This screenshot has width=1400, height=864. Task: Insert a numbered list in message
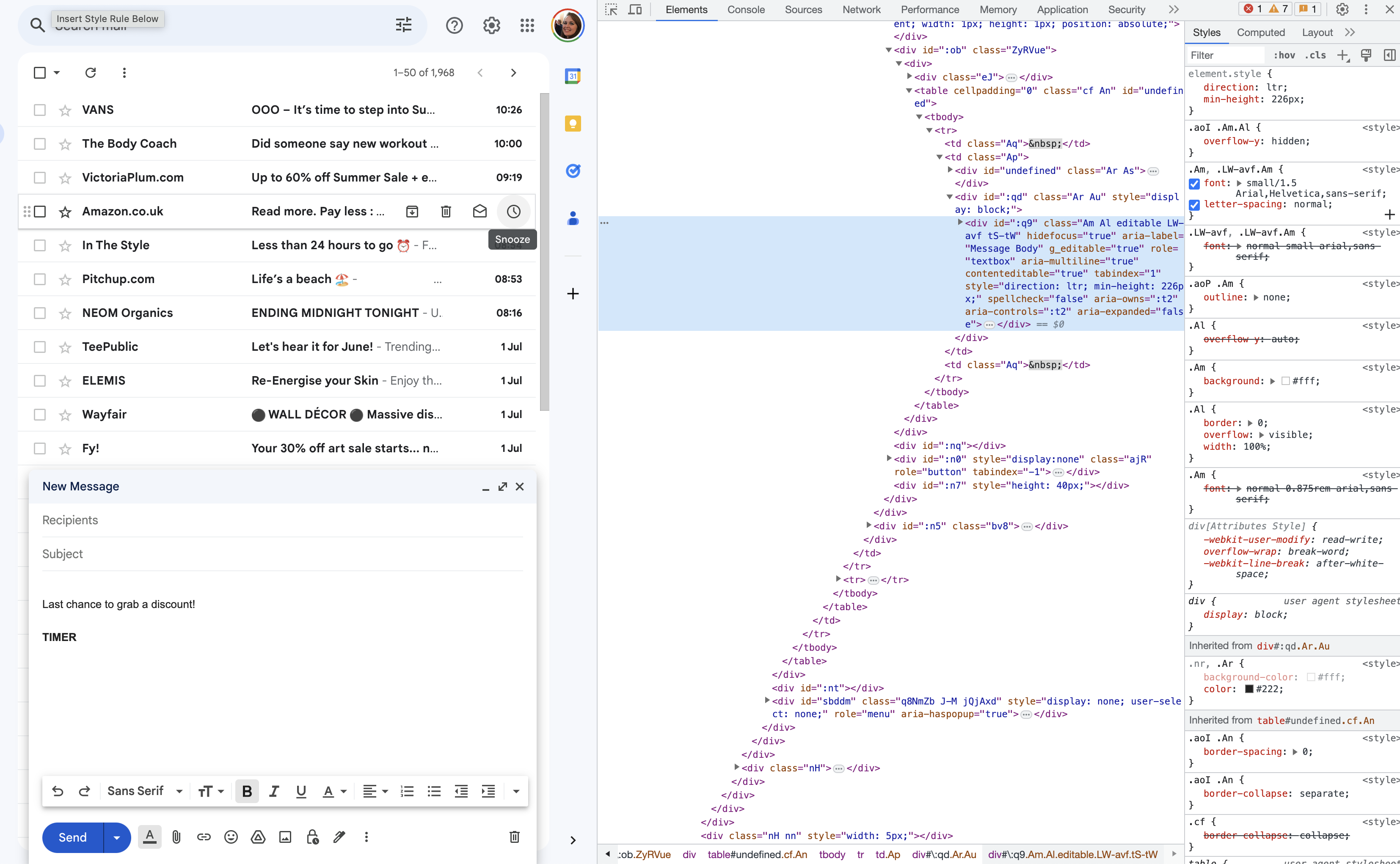(x=407, y=791)
